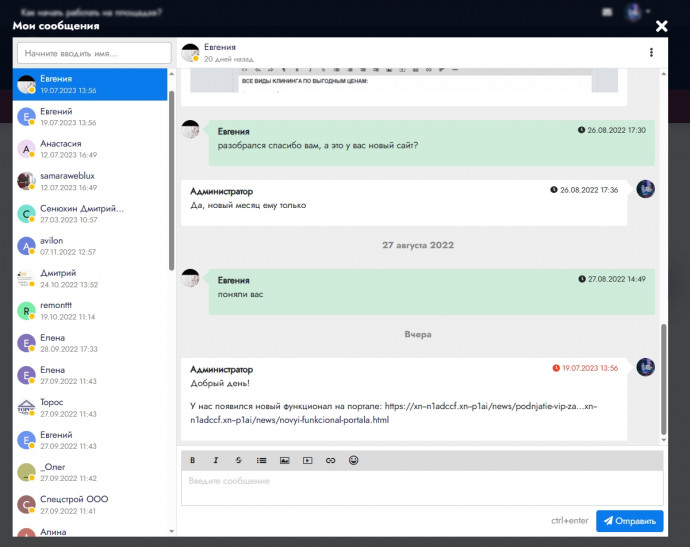Open the _Олег conversation

[90, 472]
